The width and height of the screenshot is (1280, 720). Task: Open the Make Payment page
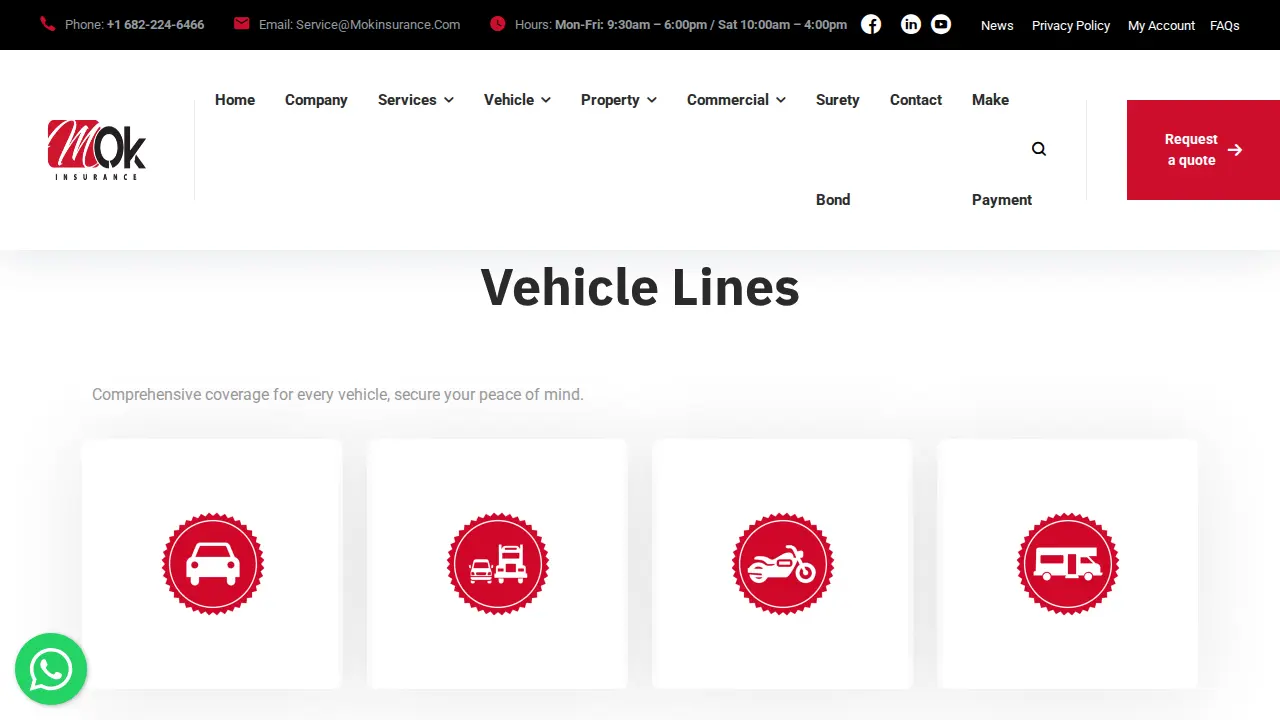(x=1001, y=149)
